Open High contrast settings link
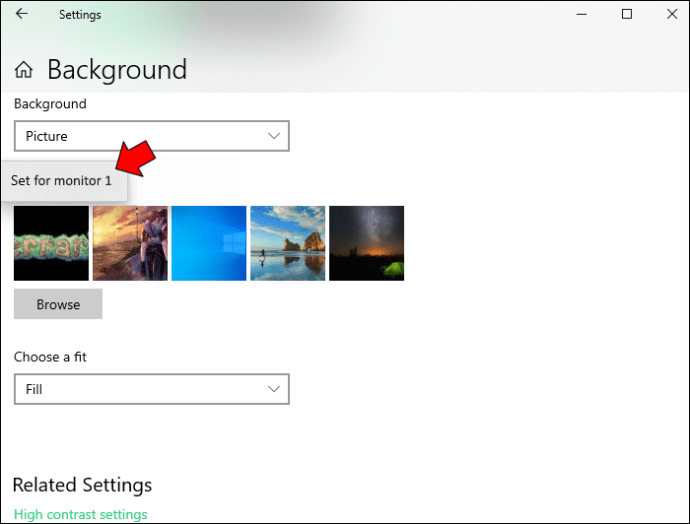 pos(81,514)
